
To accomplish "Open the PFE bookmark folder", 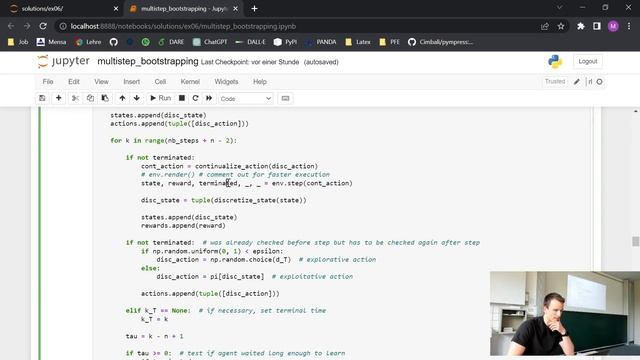I will pos(389,42).
